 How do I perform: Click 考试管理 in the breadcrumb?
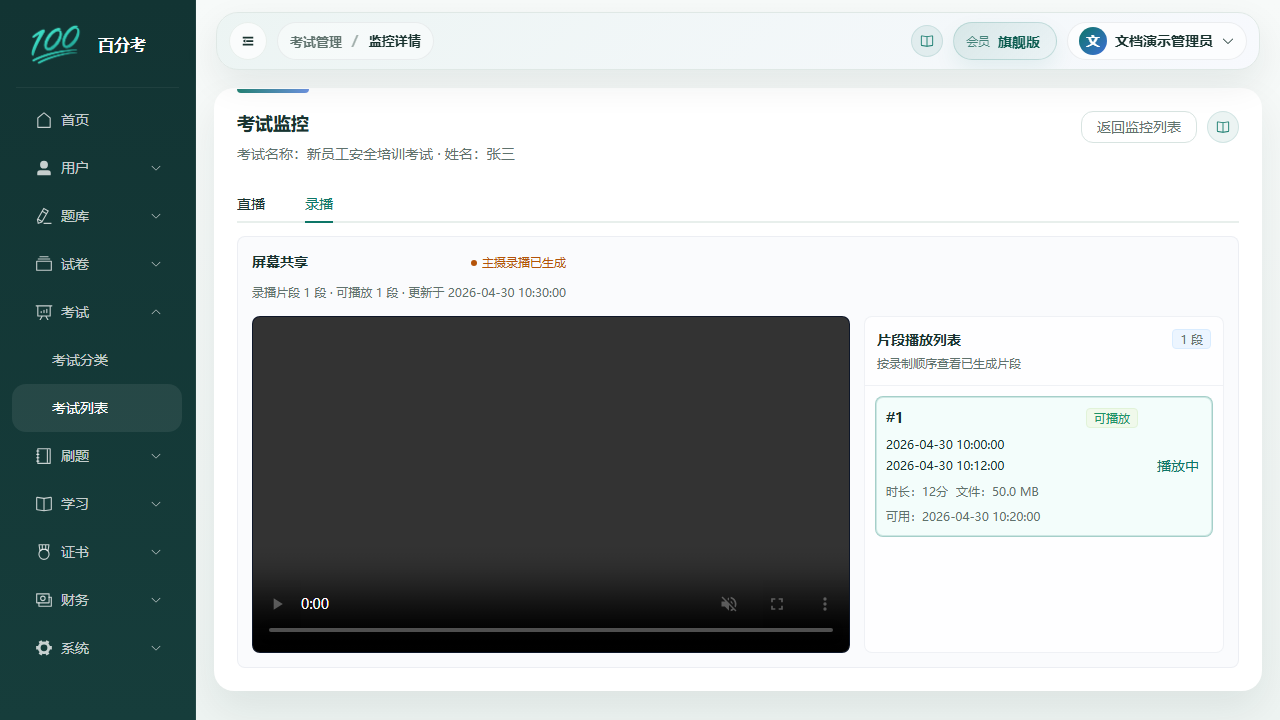click(x=316, y=42)
